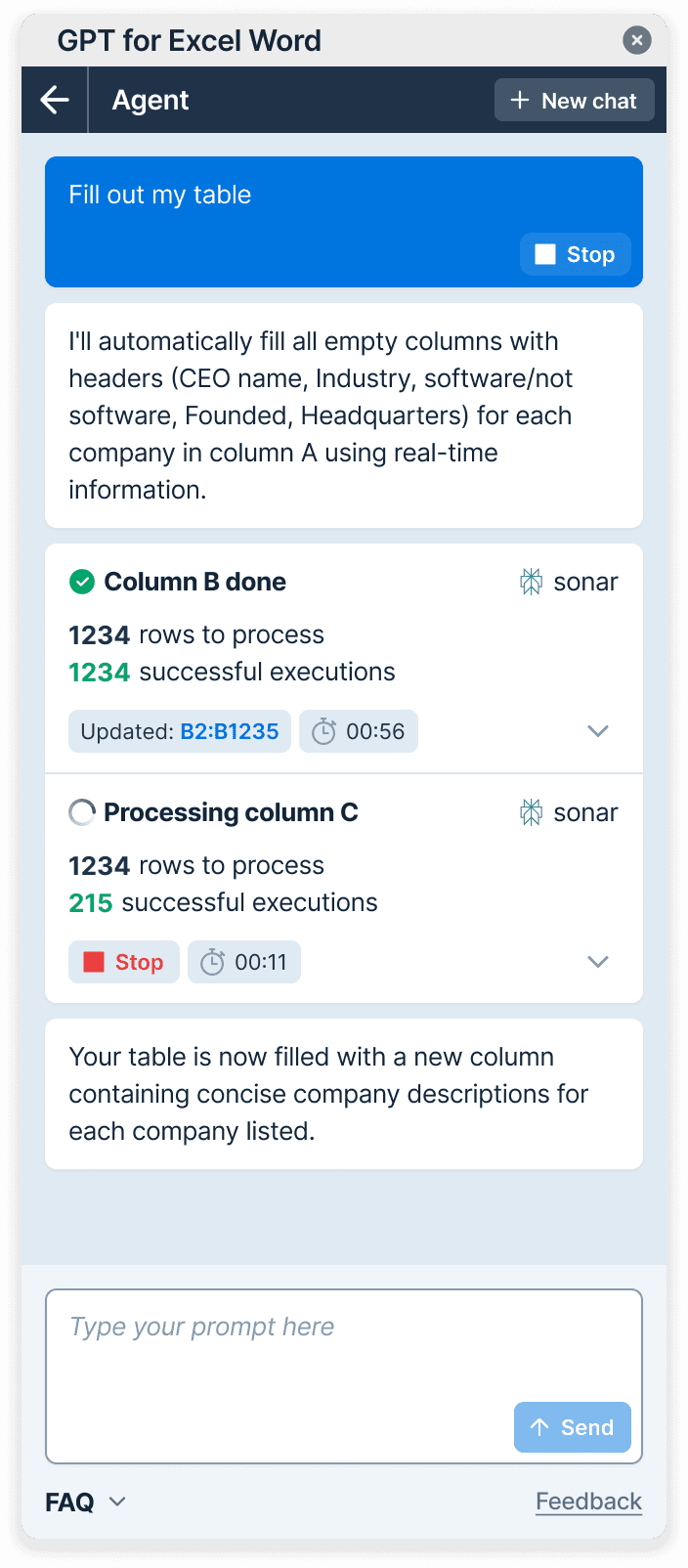Expand details on the Column B done card

pyautogui.click(x=597, y=730)
